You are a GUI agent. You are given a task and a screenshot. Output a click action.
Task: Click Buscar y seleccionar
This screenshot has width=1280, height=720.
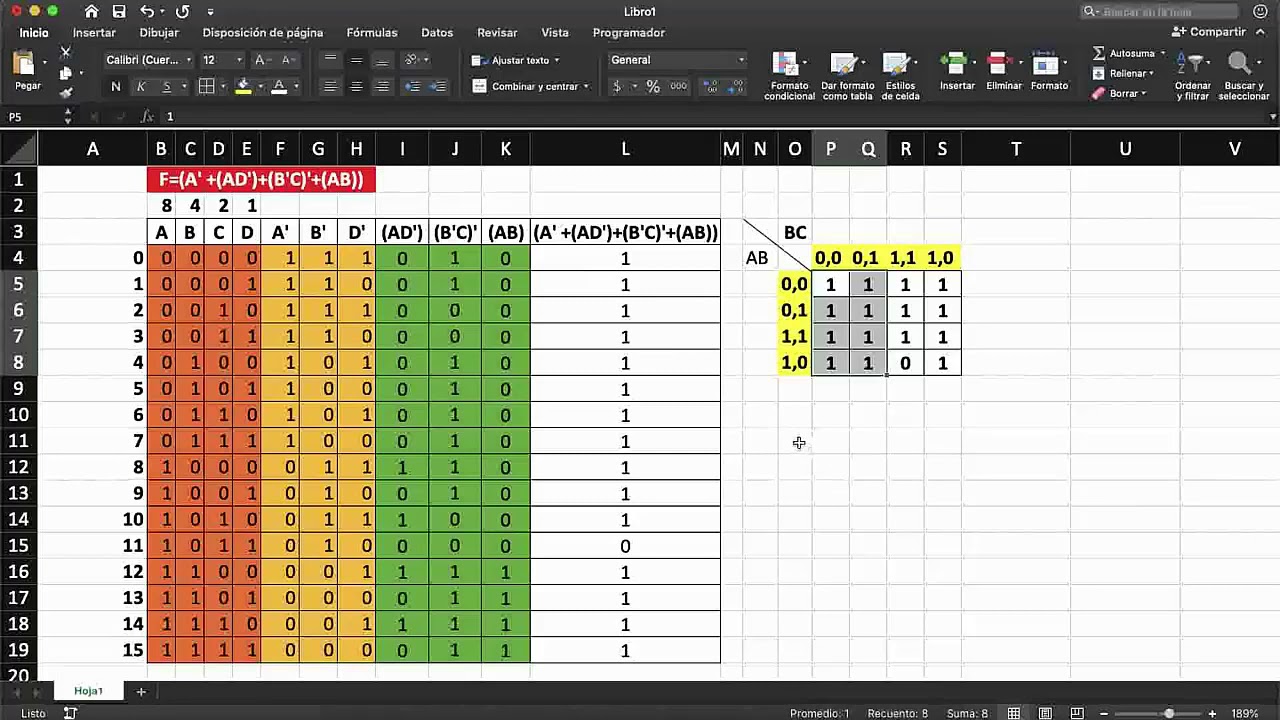coord(1244,76)
